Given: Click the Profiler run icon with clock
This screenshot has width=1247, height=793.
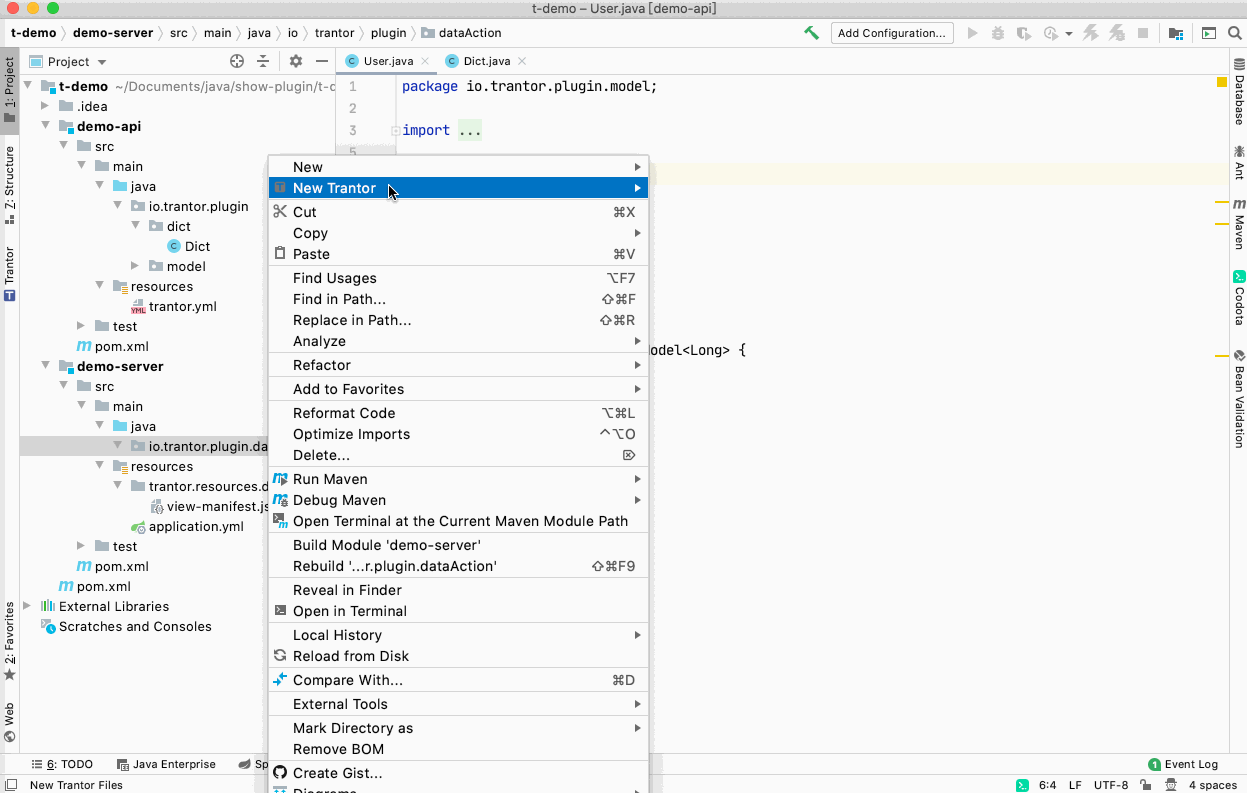Looking at the screenshot, I should 1050,33.
